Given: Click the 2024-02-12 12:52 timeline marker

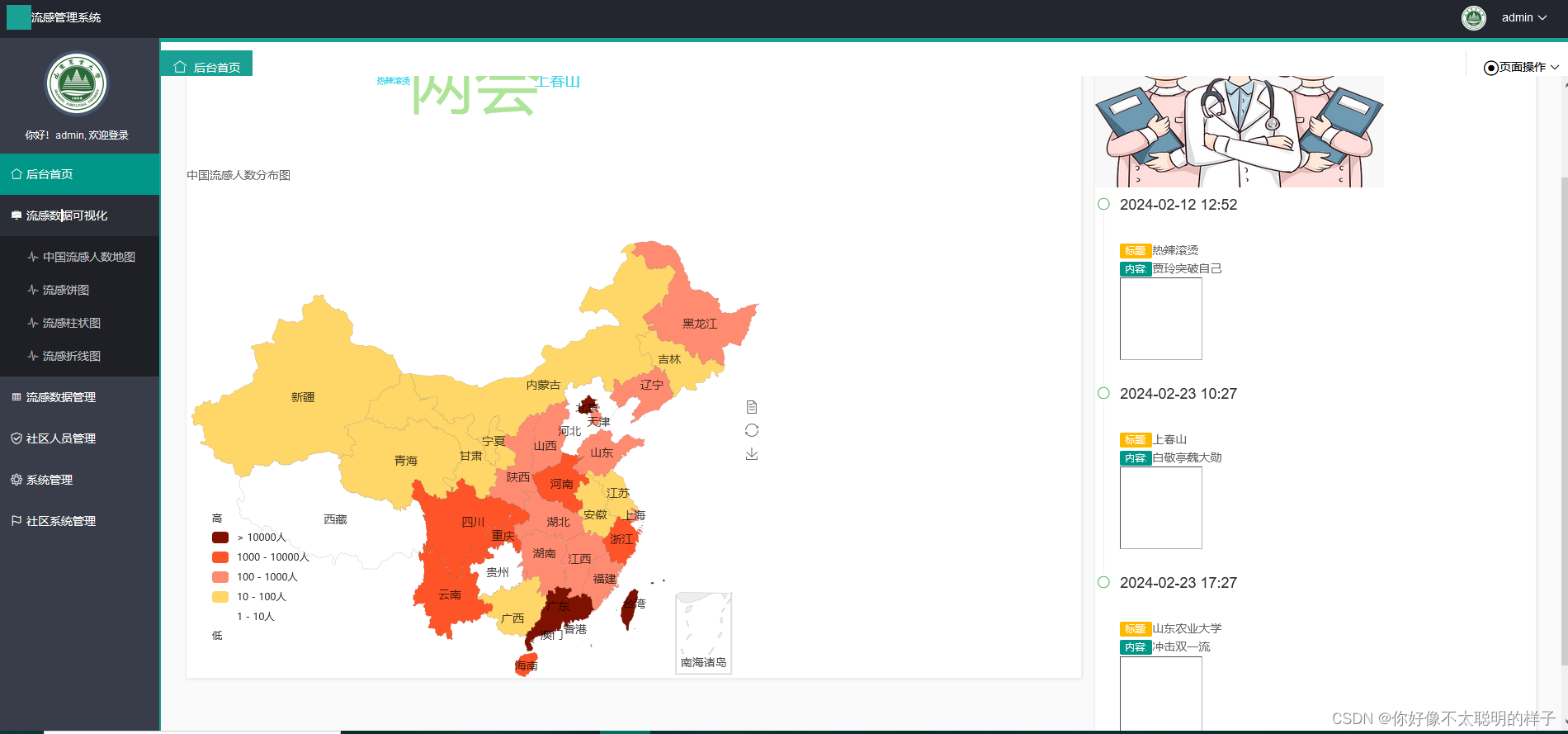Looking at the screenshot, I should [1103, 204].
